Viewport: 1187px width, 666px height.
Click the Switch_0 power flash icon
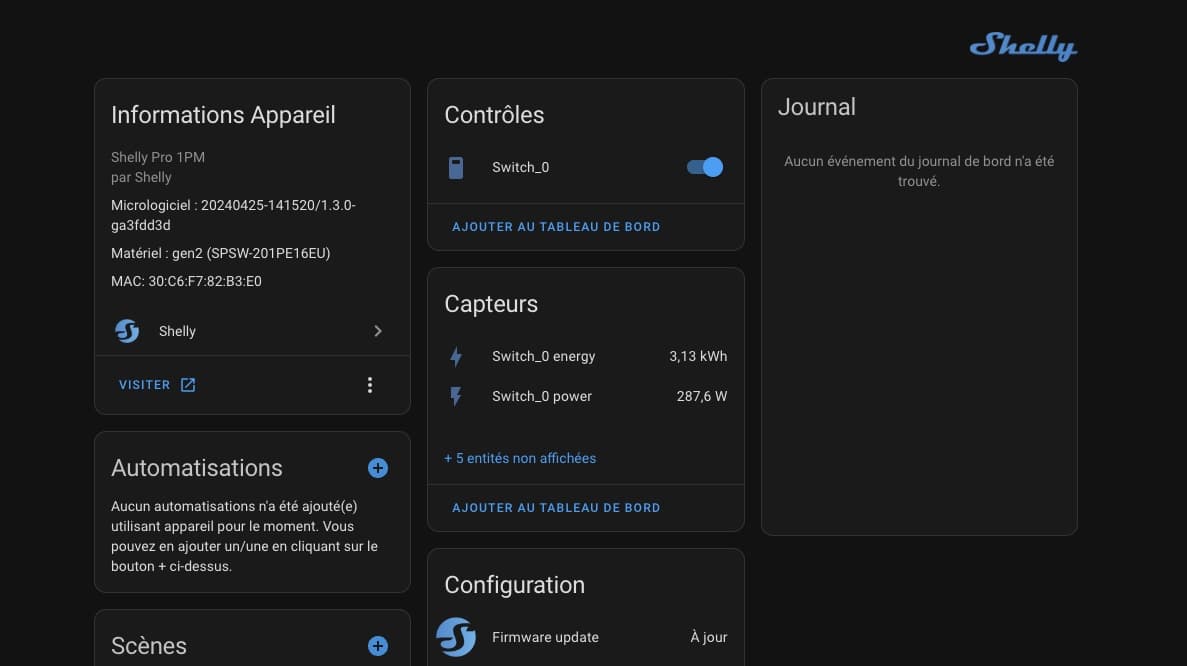click(456, 396)
